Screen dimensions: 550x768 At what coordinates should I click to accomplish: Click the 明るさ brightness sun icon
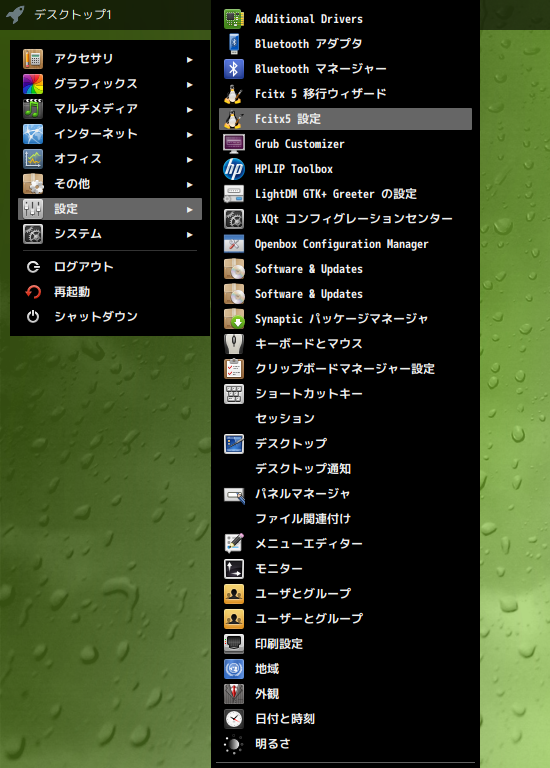[x=234, y=744]
